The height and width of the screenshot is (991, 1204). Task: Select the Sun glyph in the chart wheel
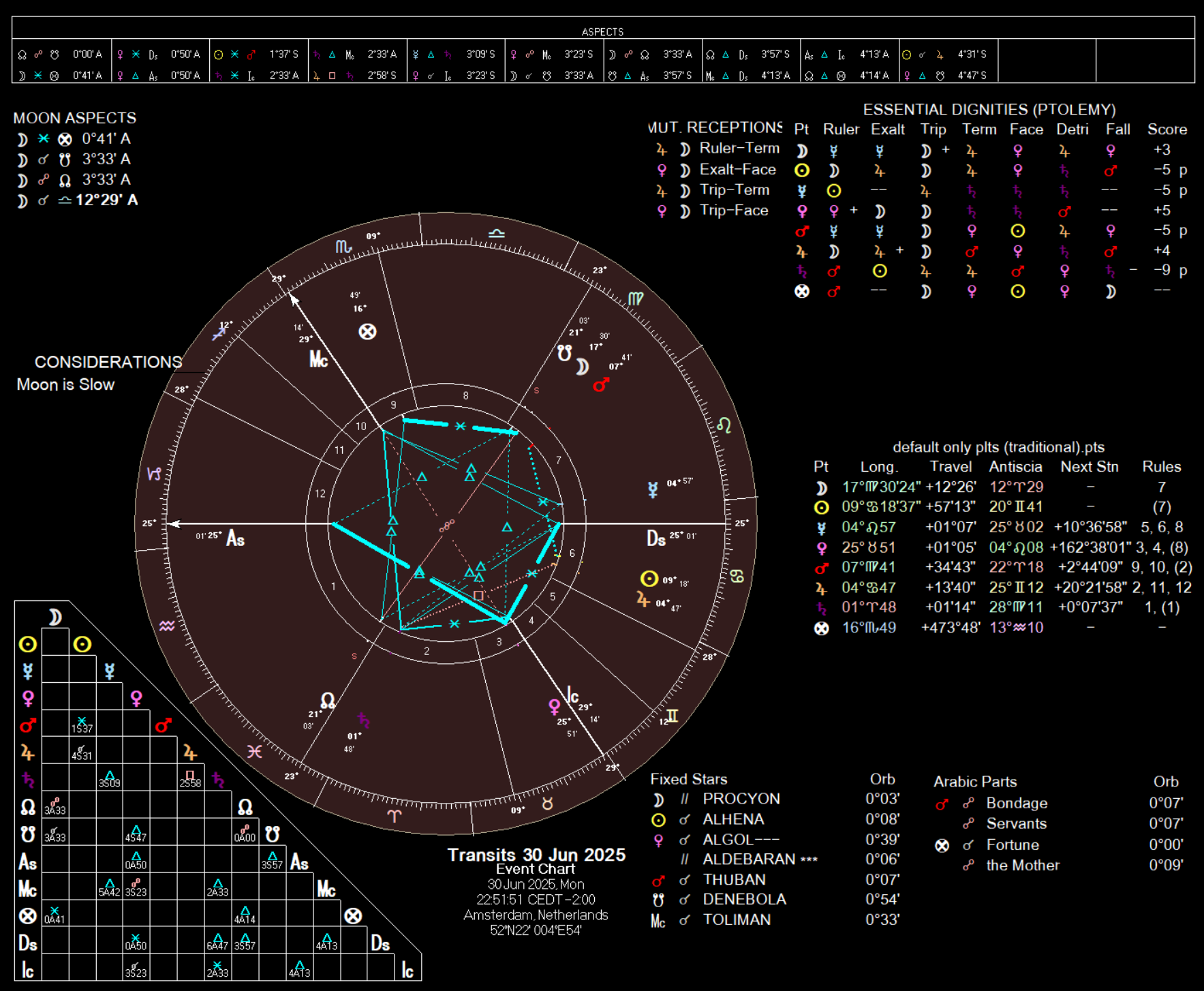pos(649,579)
